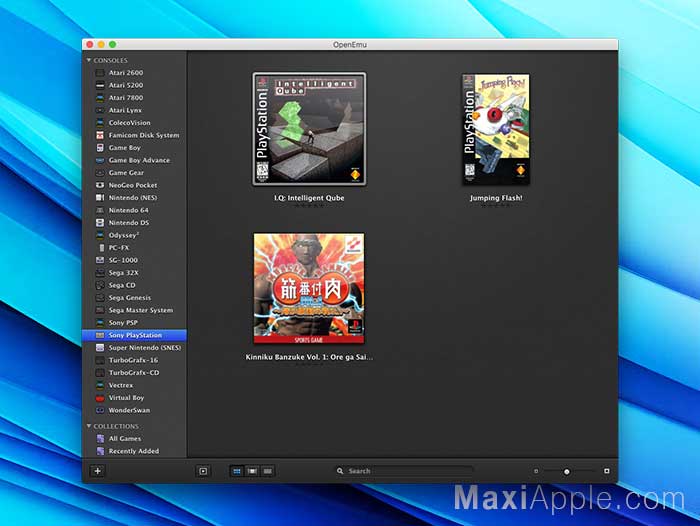Click the game scanner toggle button
The width and height of the screenshot is (700, 526).
tap(203, 471)
